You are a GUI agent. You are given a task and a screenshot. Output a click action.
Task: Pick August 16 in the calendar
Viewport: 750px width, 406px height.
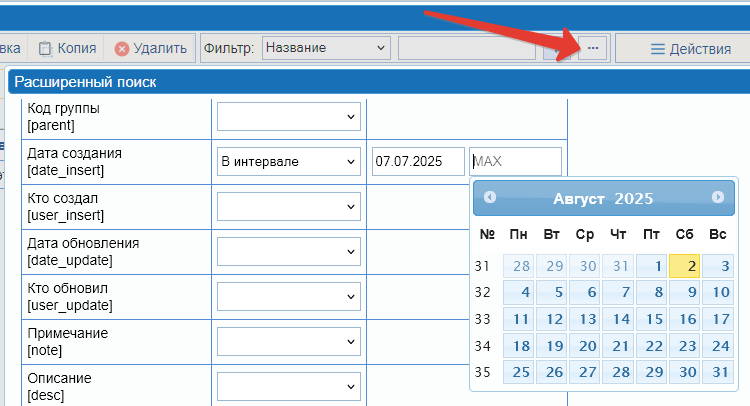(x=684, y=319)
